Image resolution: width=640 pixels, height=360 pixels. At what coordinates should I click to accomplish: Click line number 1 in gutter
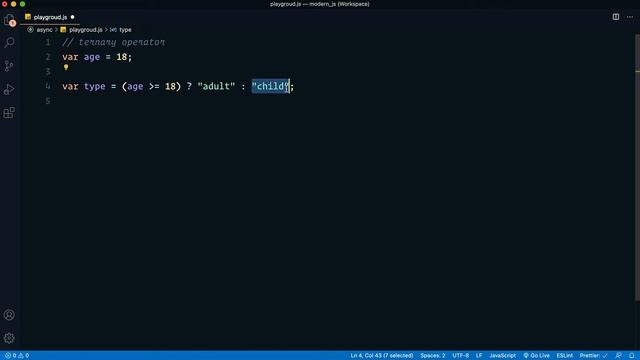click(48, 42)
